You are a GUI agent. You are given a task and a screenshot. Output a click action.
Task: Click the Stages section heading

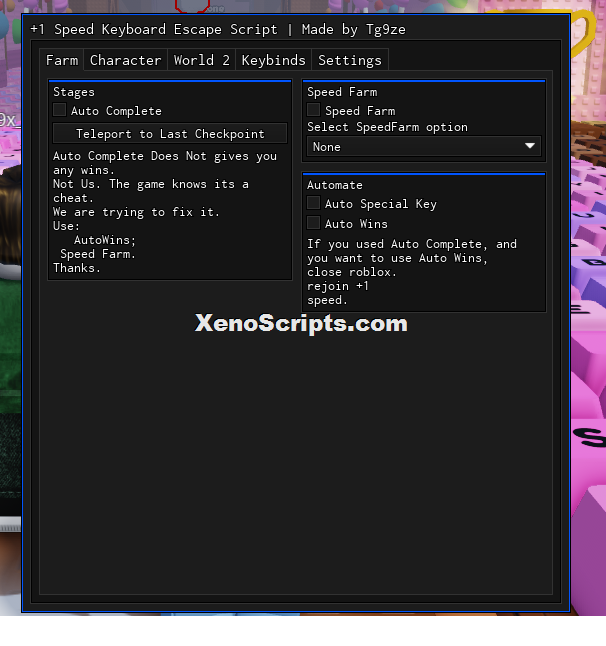(x=74, y=92)
